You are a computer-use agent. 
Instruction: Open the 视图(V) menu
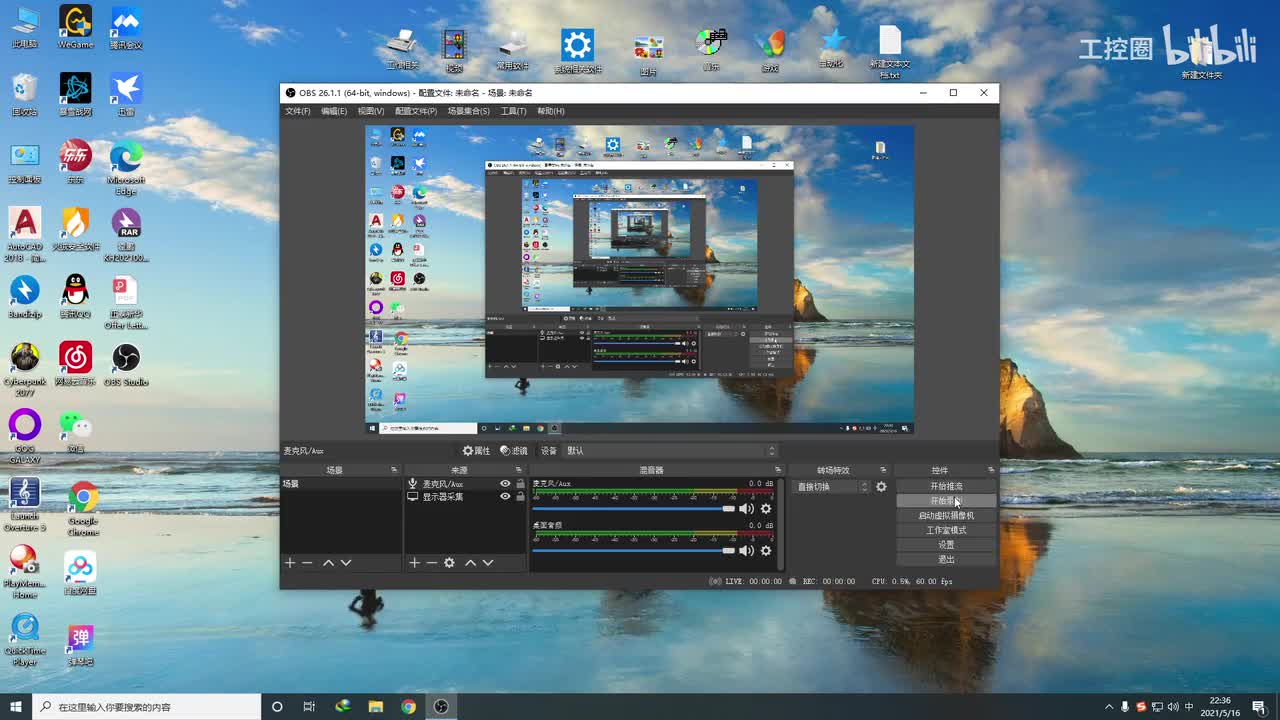pos(371,111)
